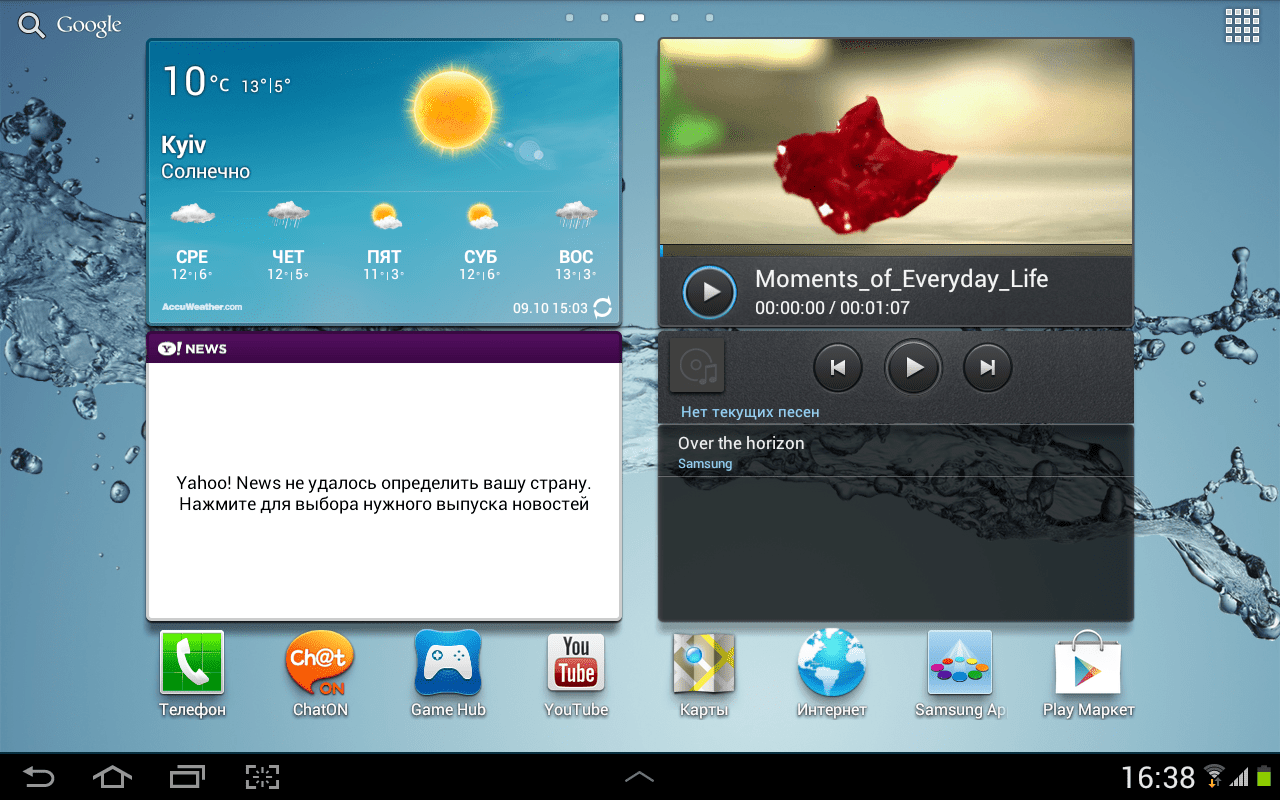The height and width of the screenshot is (800, 1280).
Task: Open the AccuWeather.com link
Action: click(x=202, y=307)
